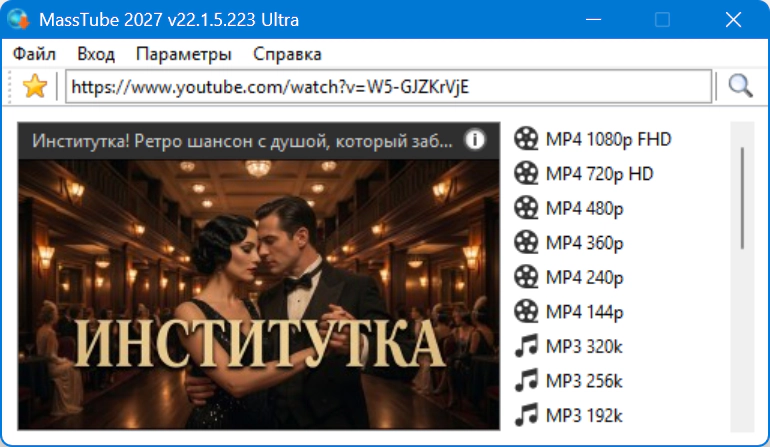Click the music note icon beside MP3 192k
Screen dimensions: 770x447
tap(526, 416)
